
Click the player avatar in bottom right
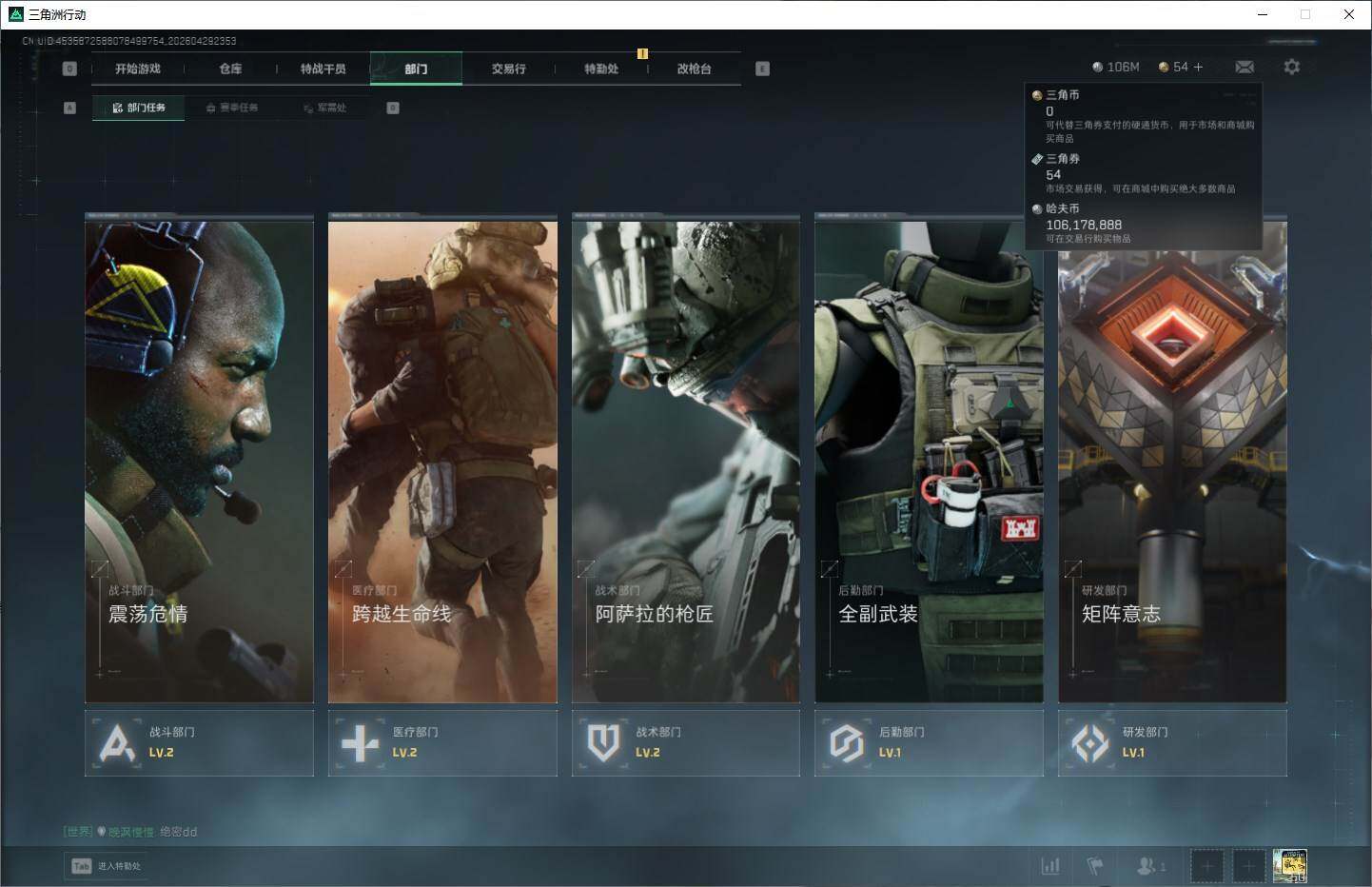(1289, 866)
